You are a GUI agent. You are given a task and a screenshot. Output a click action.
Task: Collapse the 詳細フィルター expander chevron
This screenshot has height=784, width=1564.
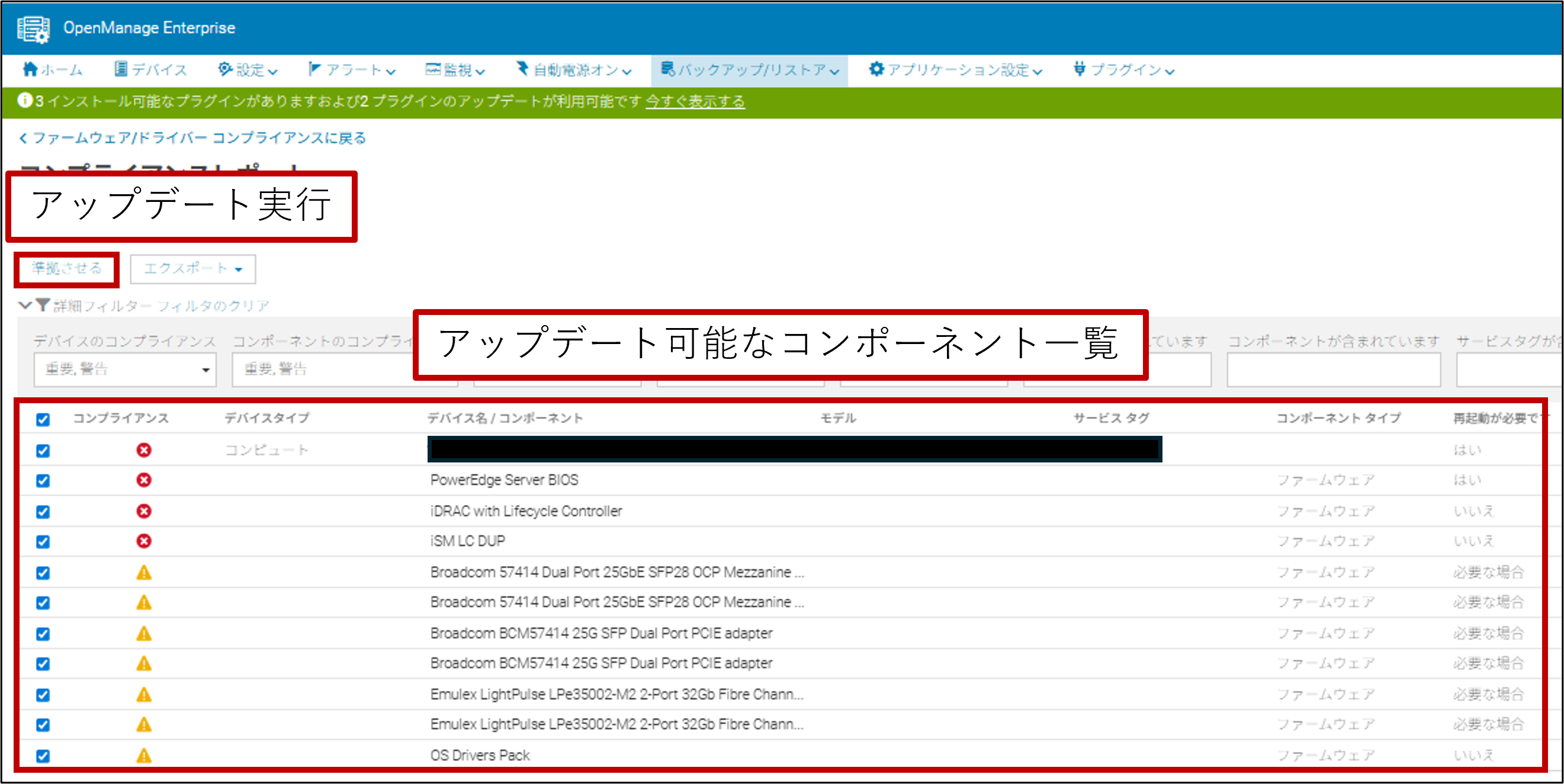[25, 305]
